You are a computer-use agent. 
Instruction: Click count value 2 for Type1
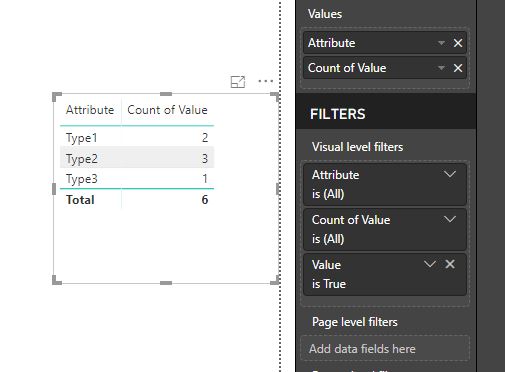point(205,138)
